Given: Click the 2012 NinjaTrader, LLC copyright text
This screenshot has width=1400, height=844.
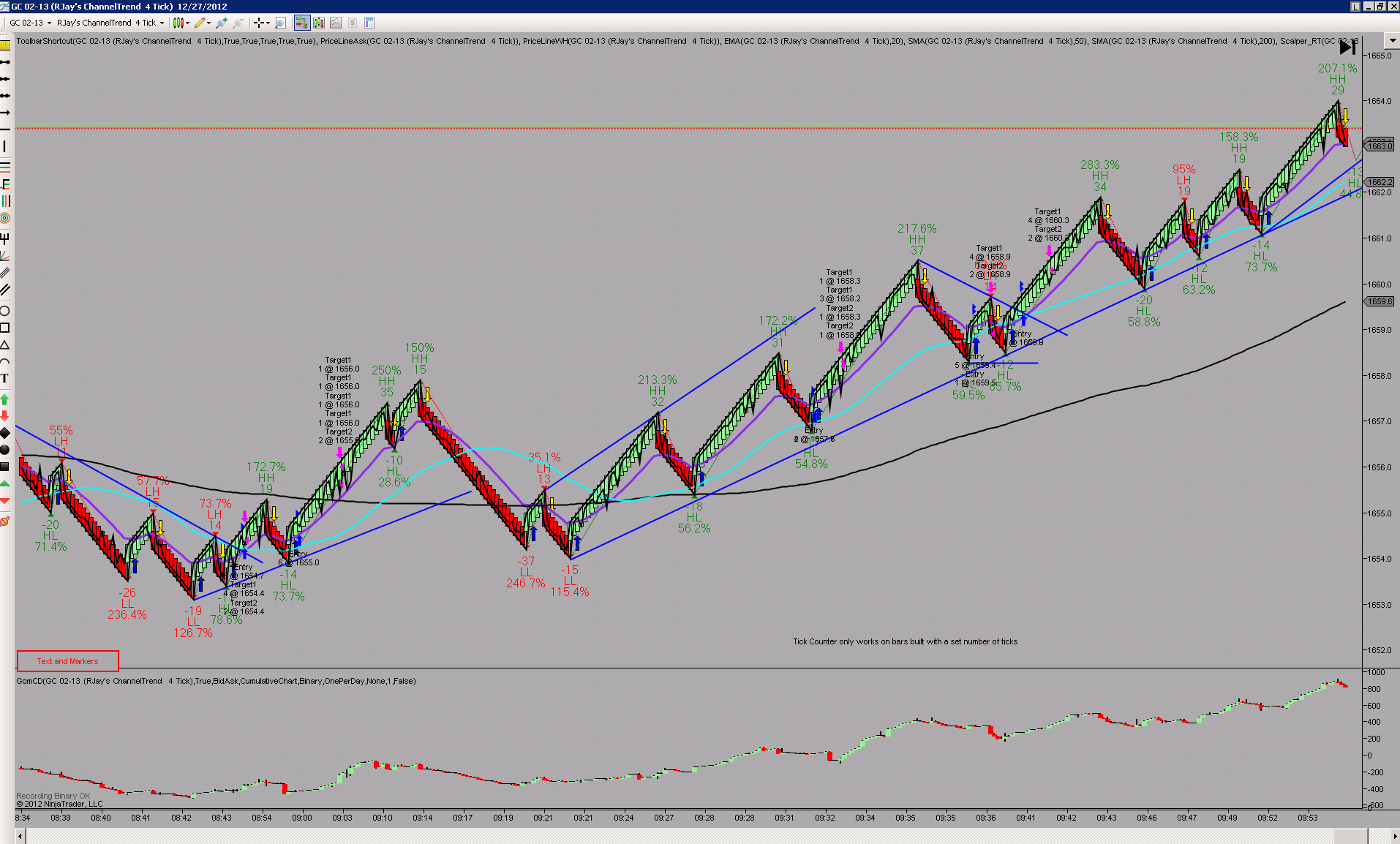Looking at the screenshot, I should (x=59, y=804).
